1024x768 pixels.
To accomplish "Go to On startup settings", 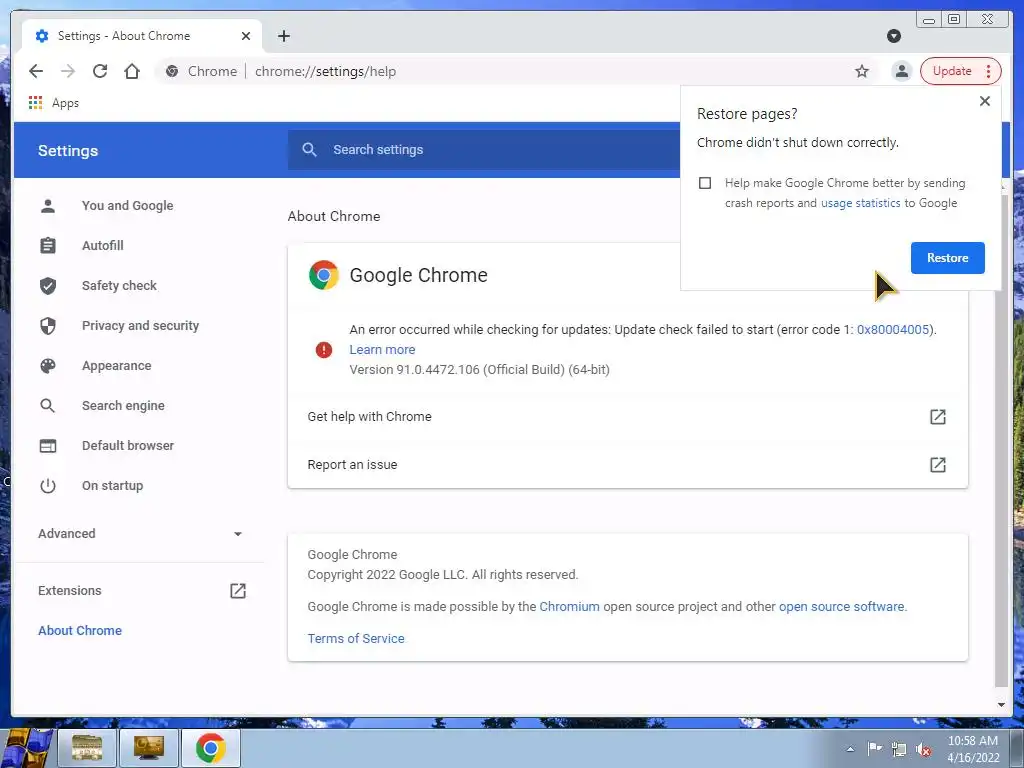I will pyautogui.click(x=112, y=485).
